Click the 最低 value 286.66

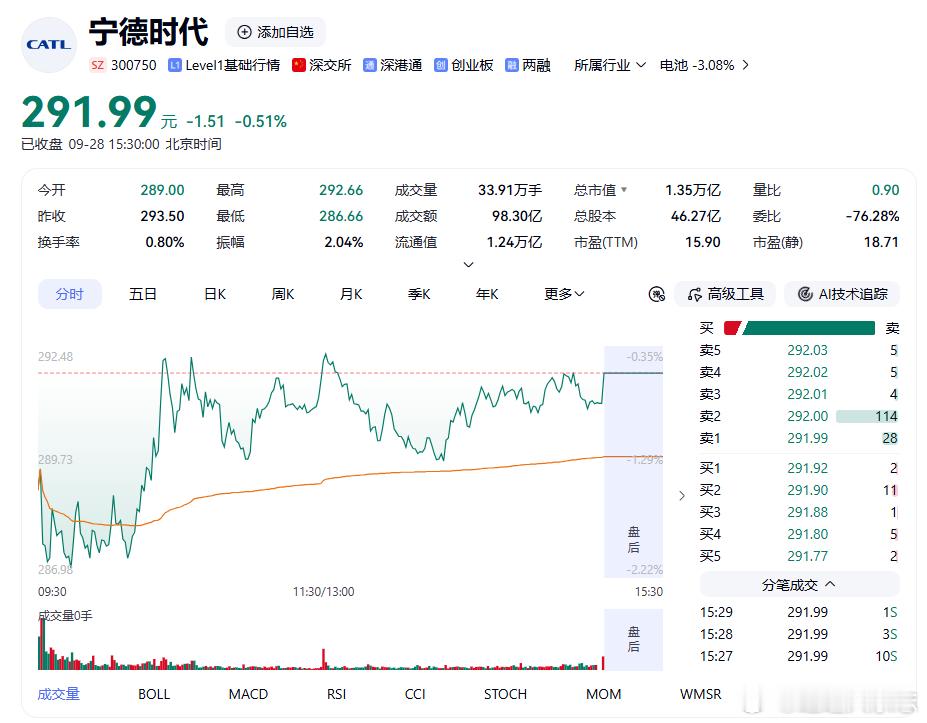[341, 216]
